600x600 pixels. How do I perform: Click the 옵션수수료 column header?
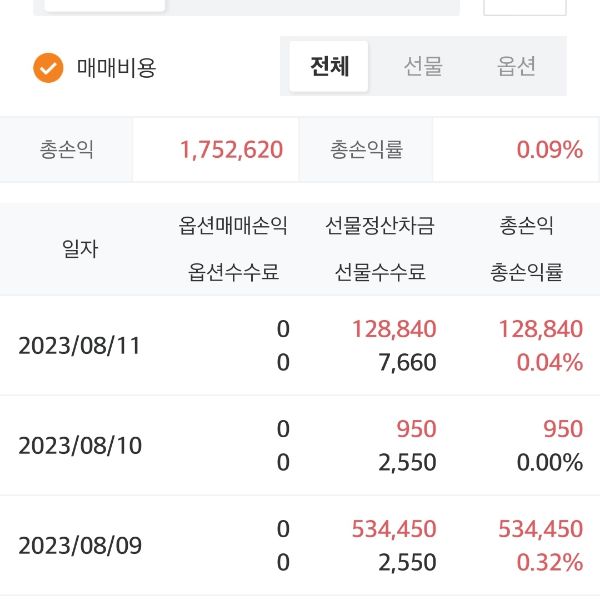click(x=233, y=272)
